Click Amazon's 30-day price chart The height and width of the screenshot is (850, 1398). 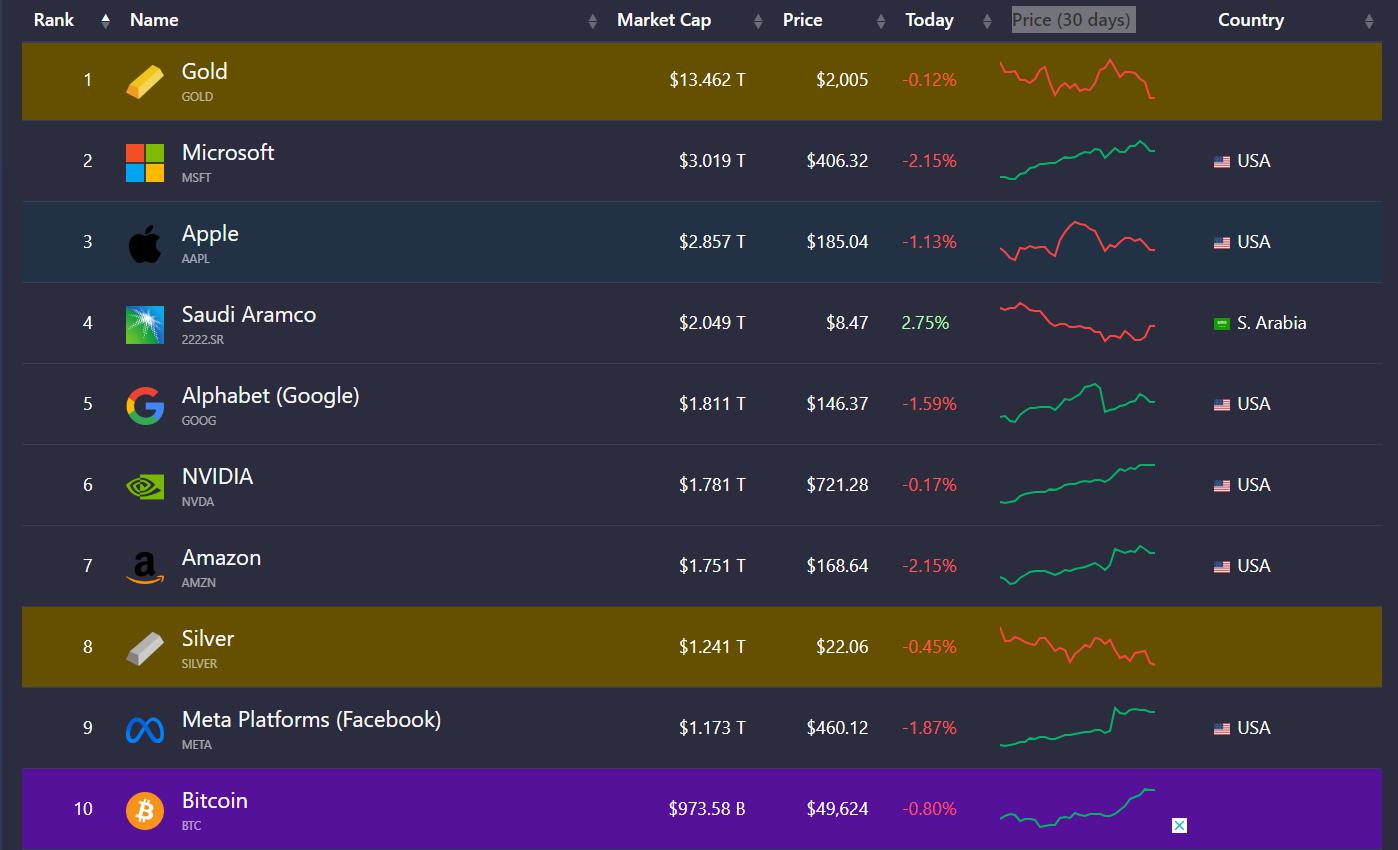coord(1077,565)
